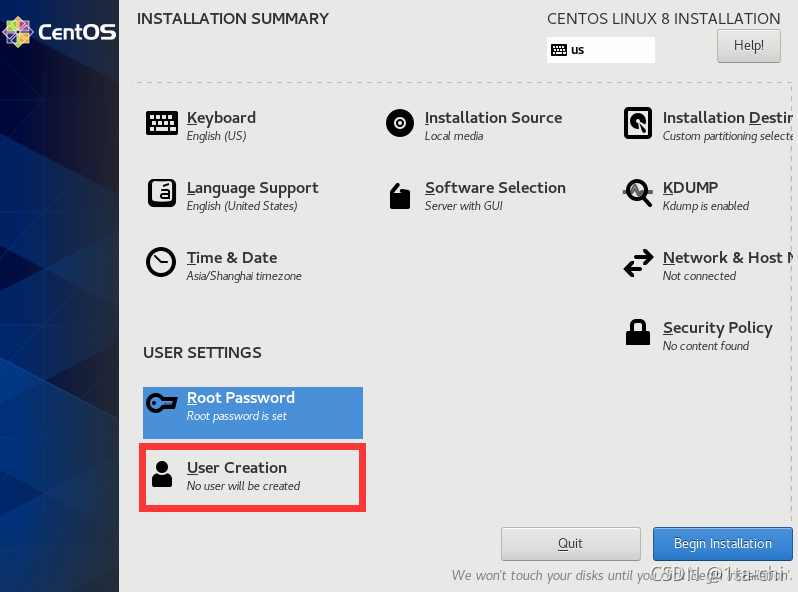This screenshot has height=592, width=798.
Task: Open the Security Policy title
Action: (718, 328)
